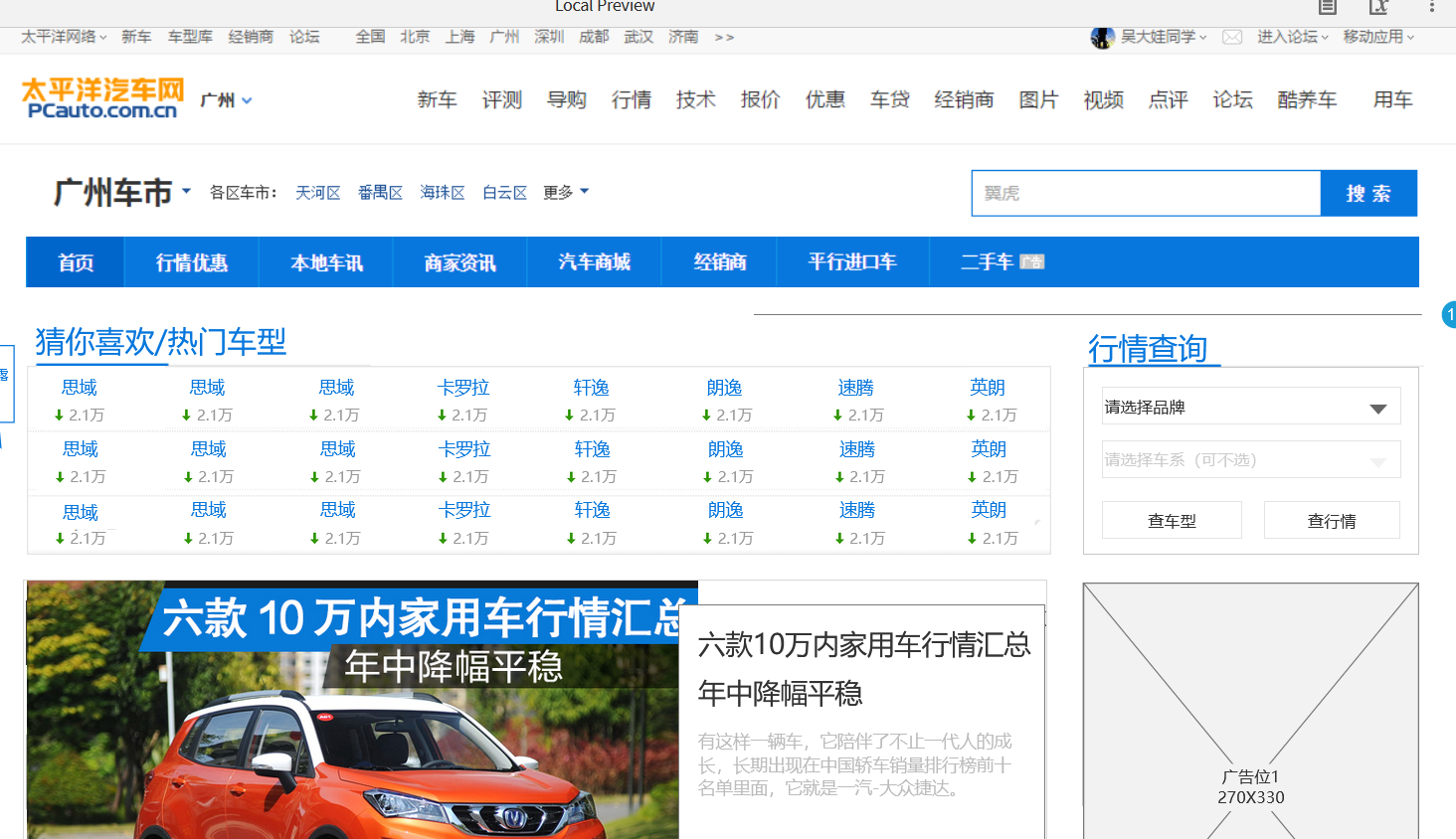Open the three-dot more options menu
Screen dimensions: 1456x839
1432,7
